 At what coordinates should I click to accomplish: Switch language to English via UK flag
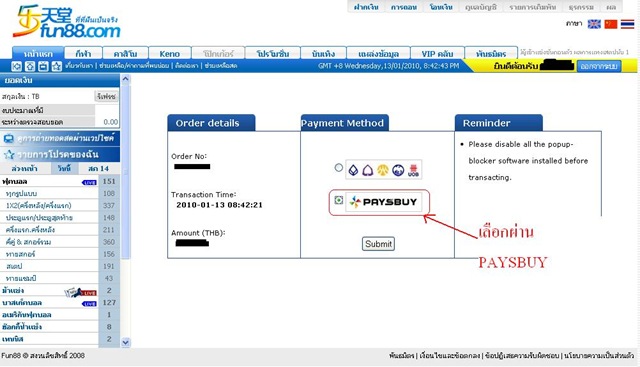[x=594, y=24]
